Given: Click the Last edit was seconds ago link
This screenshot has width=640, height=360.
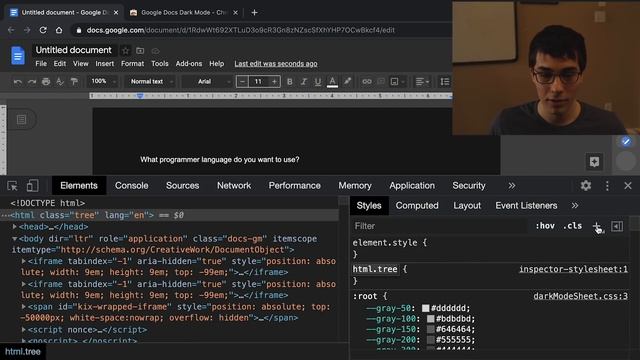Looking at the screenshot, I should point(276,64).
